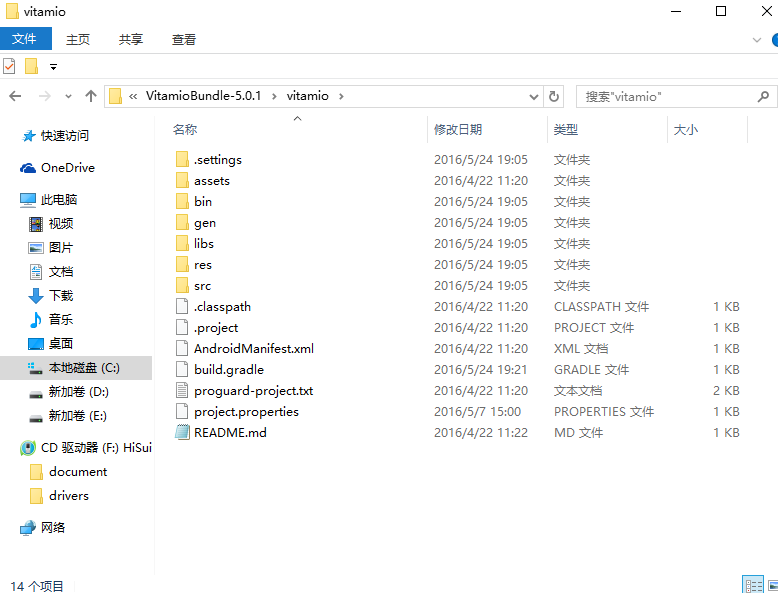Open the 视频 library icon

36,224
